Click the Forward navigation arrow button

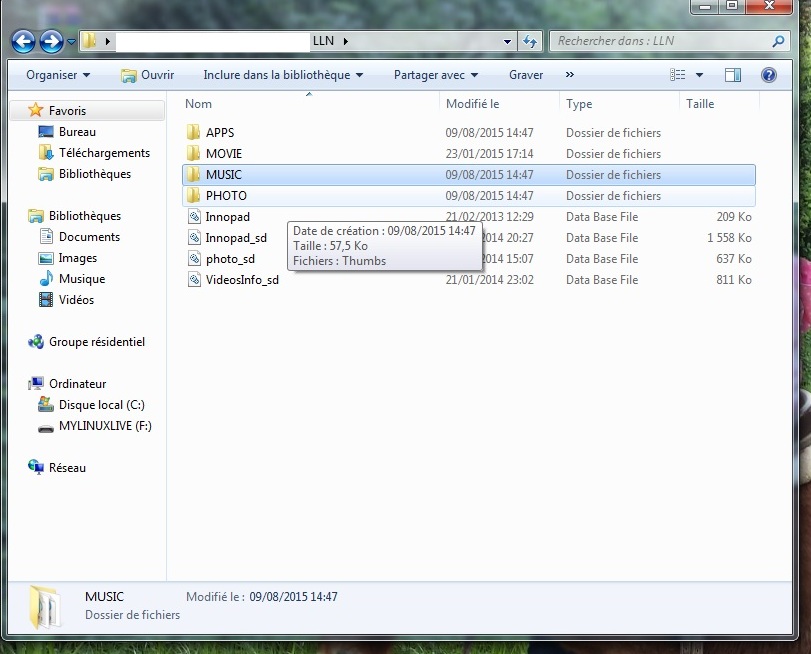[x=51, y=41]
